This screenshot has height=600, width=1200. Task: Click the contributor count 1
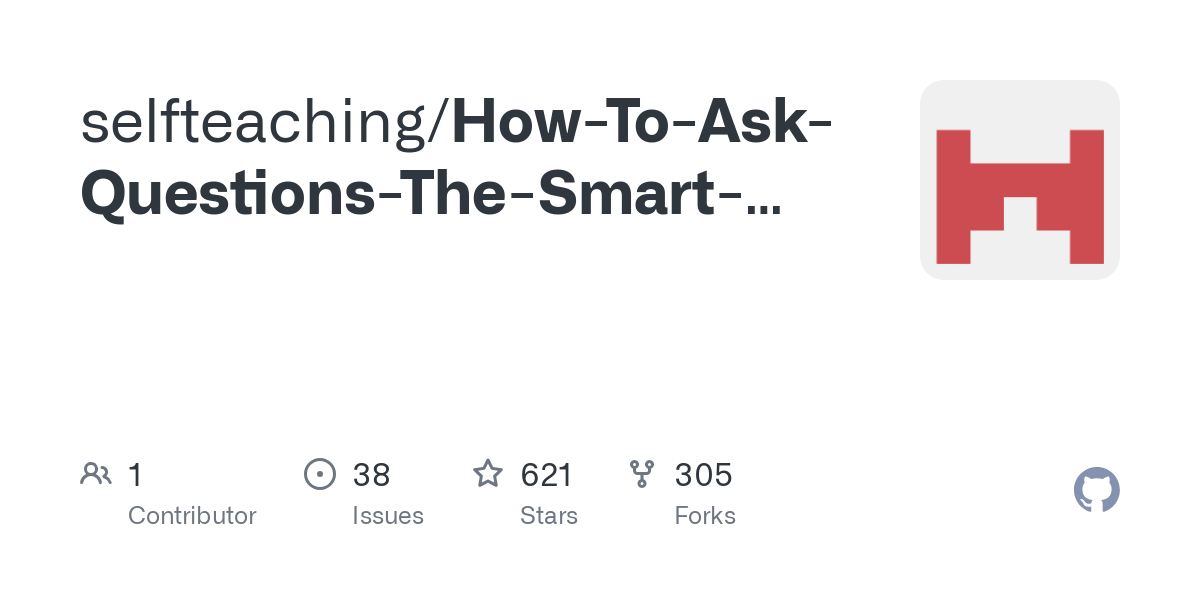click(135, 475)
